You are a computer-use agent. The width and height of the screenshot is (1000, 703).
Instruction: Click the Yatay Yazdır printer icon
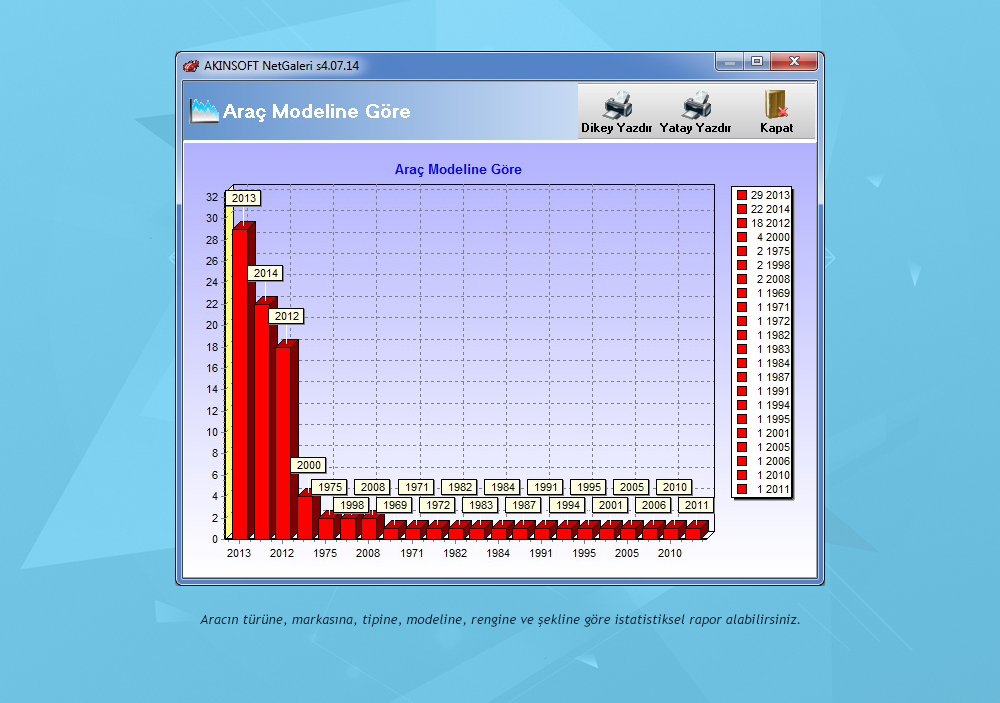click(696, 105)
